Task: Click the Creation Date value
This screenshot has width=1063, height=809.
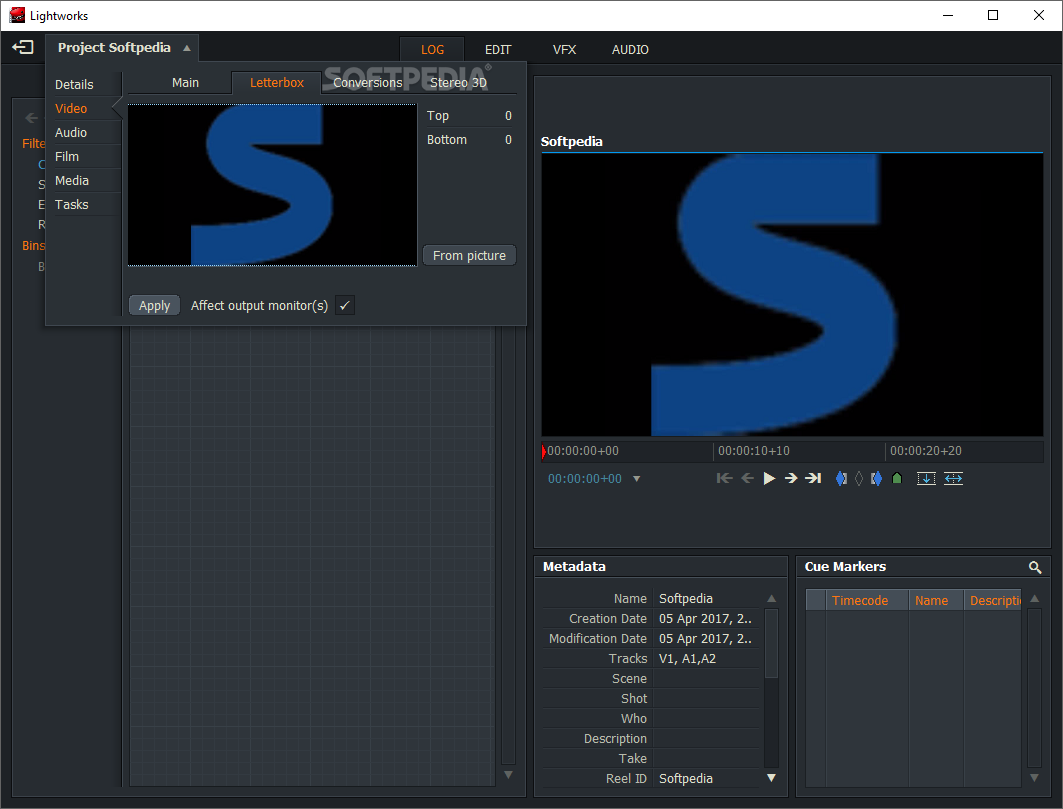Action: [x=706, y=618]
